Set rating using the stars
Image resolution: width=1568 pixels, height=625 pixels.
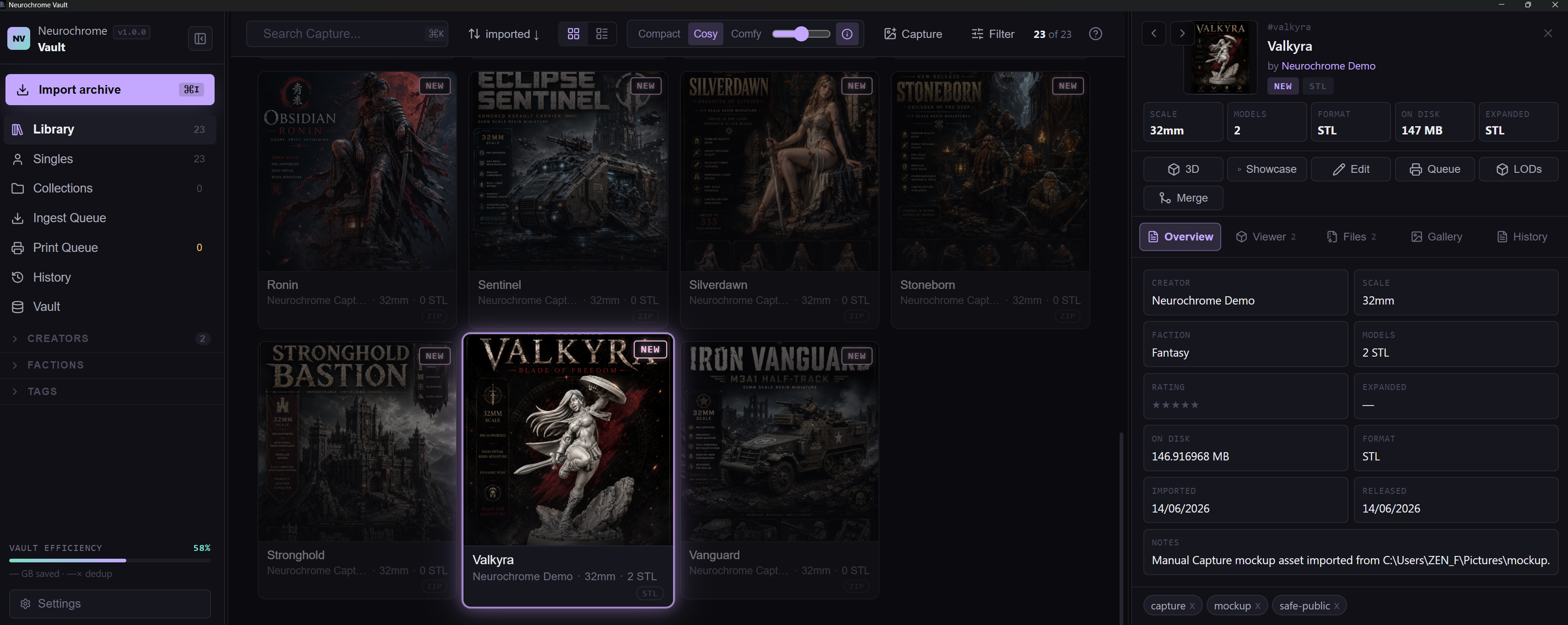click(x=1175, y=405)
